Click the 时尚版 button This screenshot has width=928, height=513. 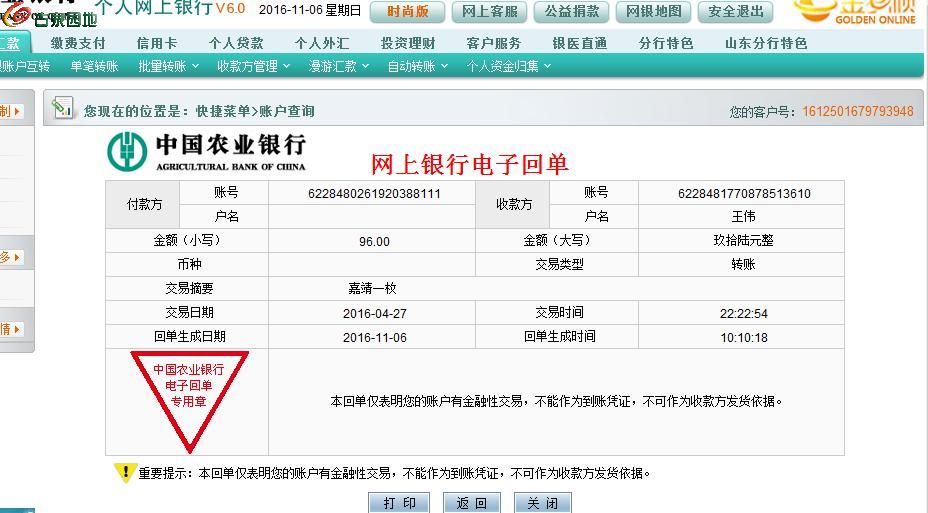pyautogui.click(x=407, y=11)
